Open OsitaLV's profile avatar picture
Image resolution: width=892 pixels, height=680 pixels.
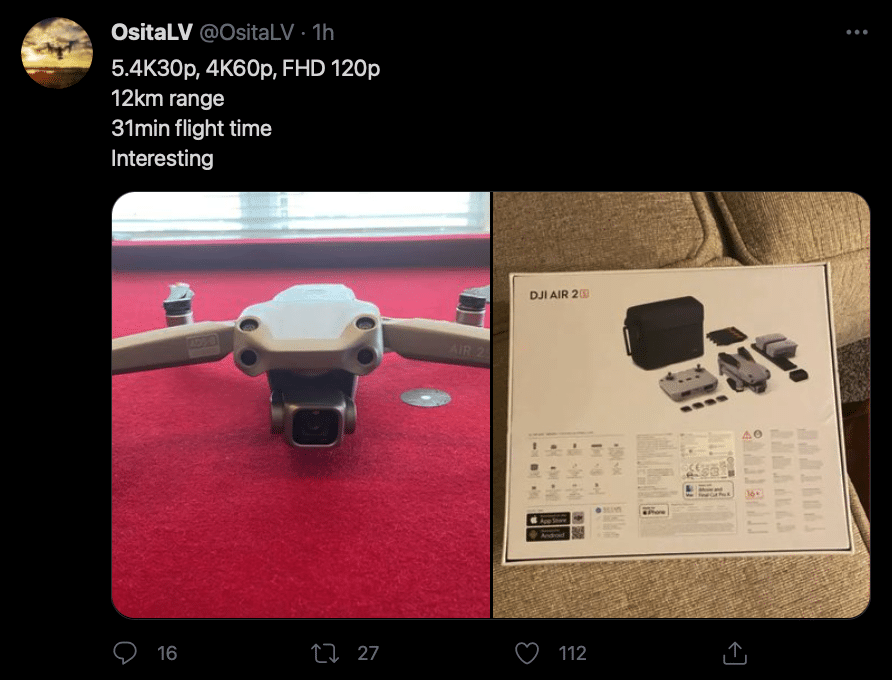point(57,53)
